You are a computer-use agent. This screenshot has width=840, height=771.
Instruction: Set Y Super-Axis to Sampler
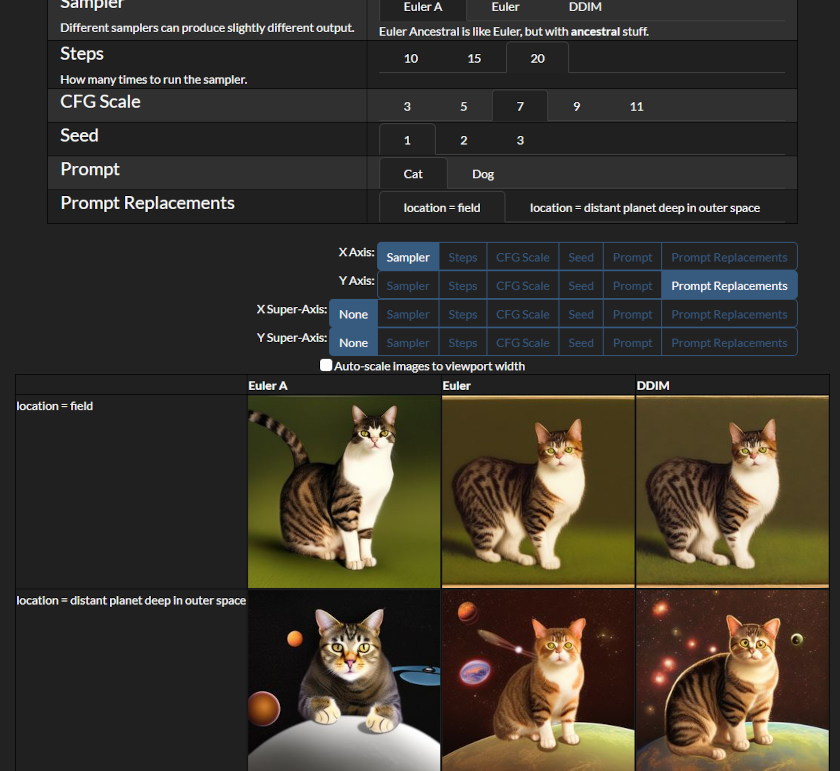click(408, 342)
